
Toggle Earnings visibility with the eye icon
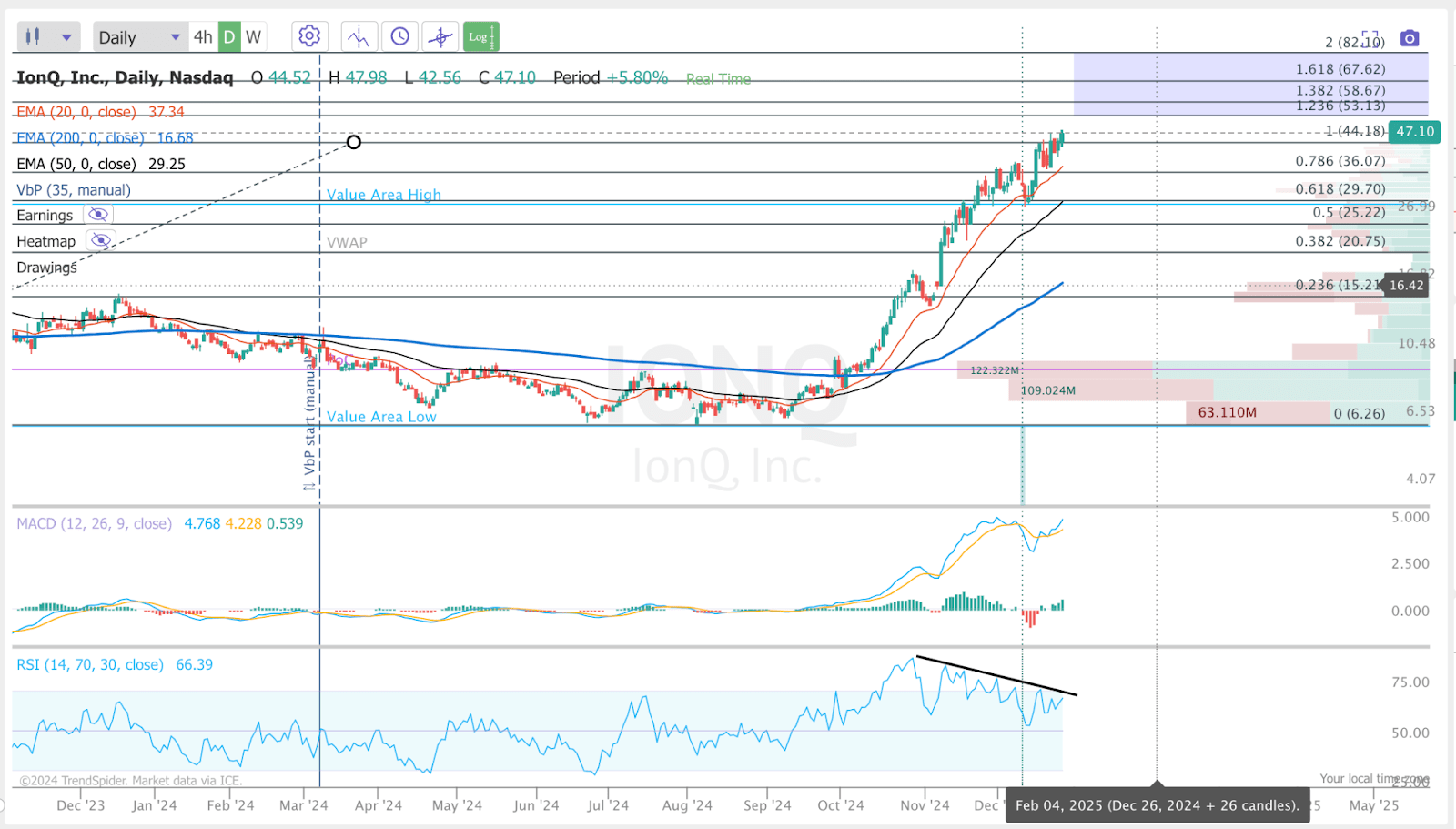point(99,214)
